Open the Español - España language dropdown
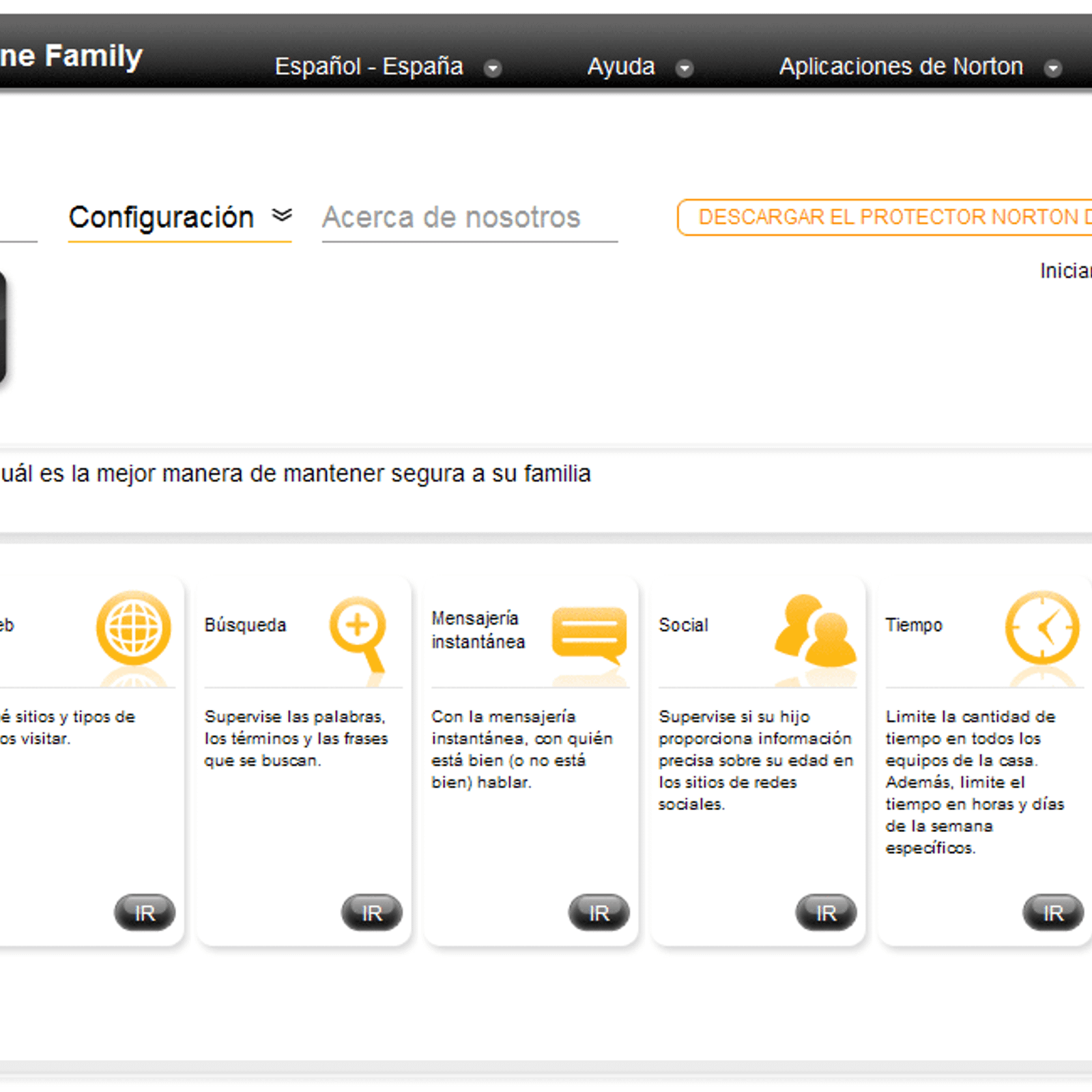This screenshot has width=1092, height=1092. (x=493, y=68)
